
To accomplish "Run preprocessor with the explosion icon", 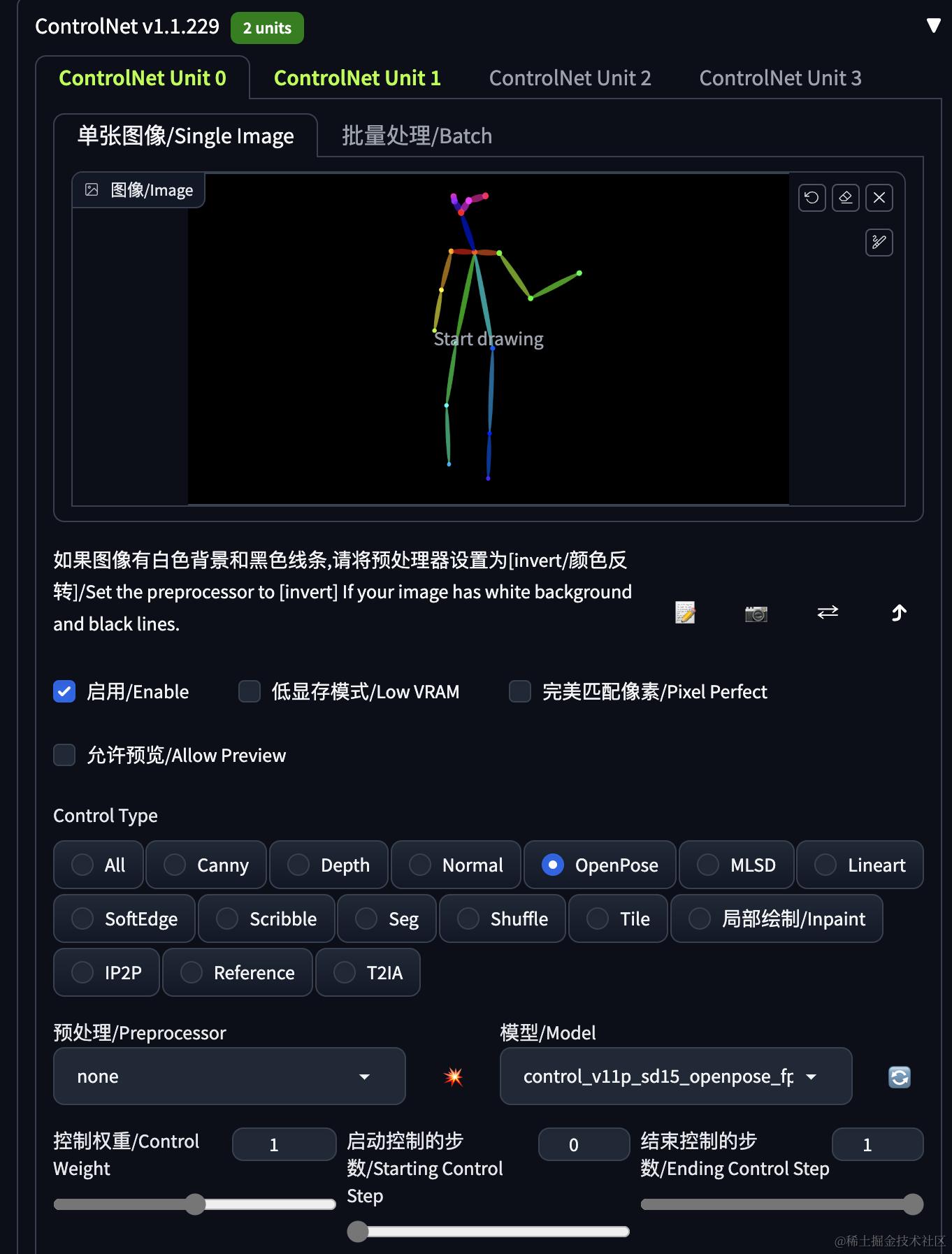I will [x=453, y=1076].
